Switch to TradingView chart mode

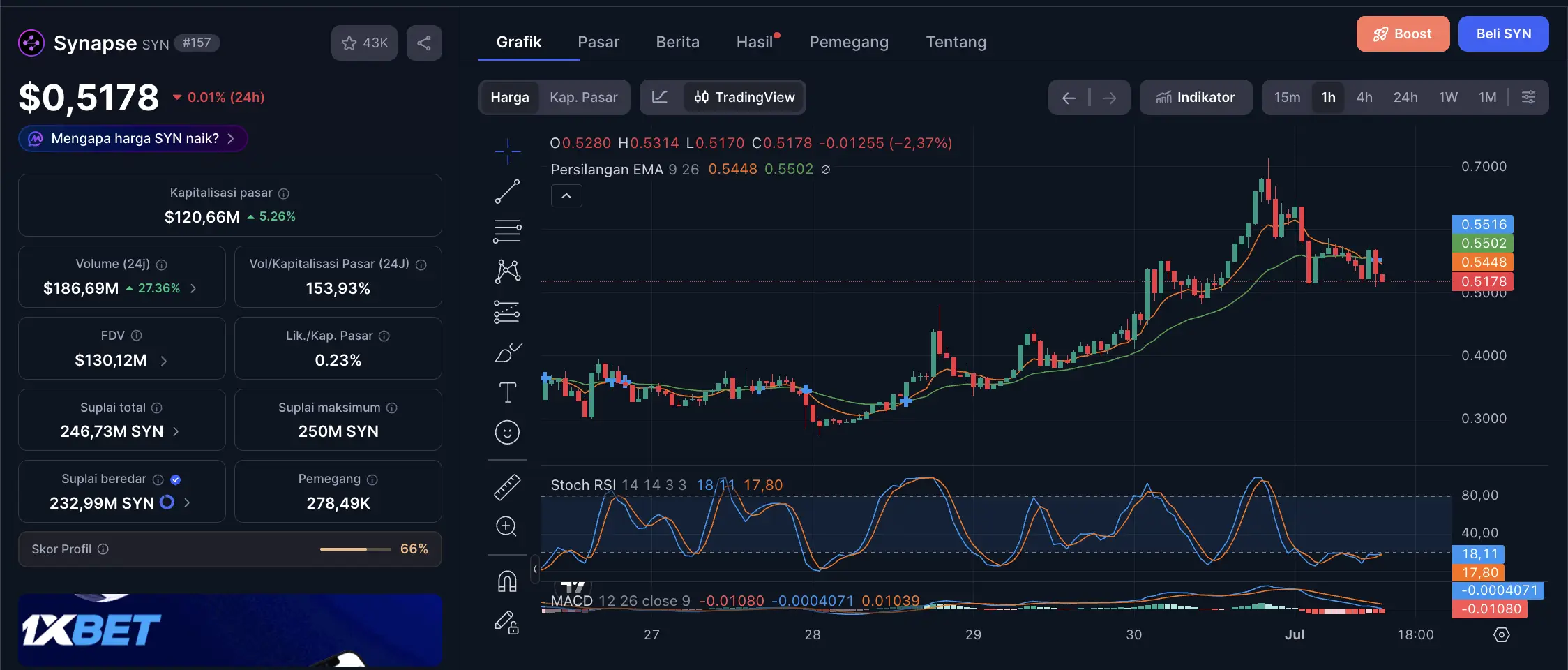pos(744,97)
